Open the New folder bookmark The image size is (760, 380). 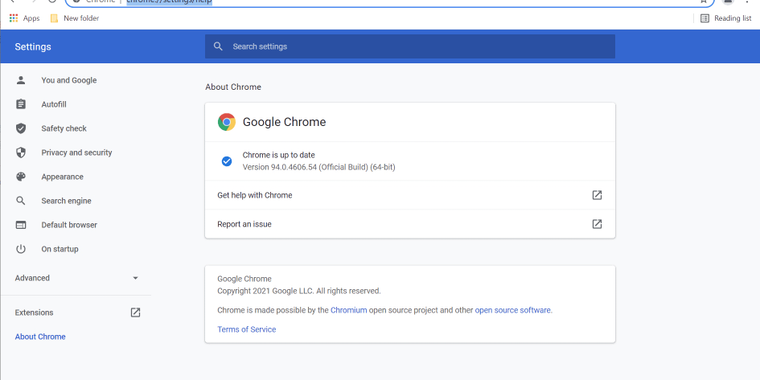75,18
